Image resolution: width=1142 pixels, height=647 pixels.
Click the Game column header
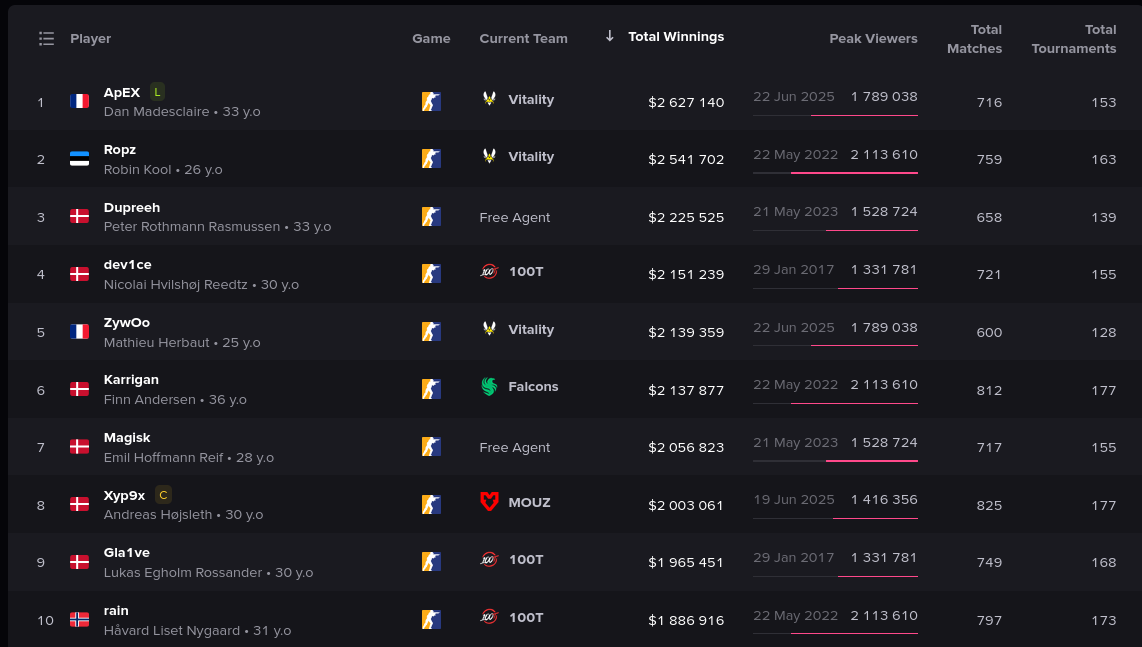point(431,39)
